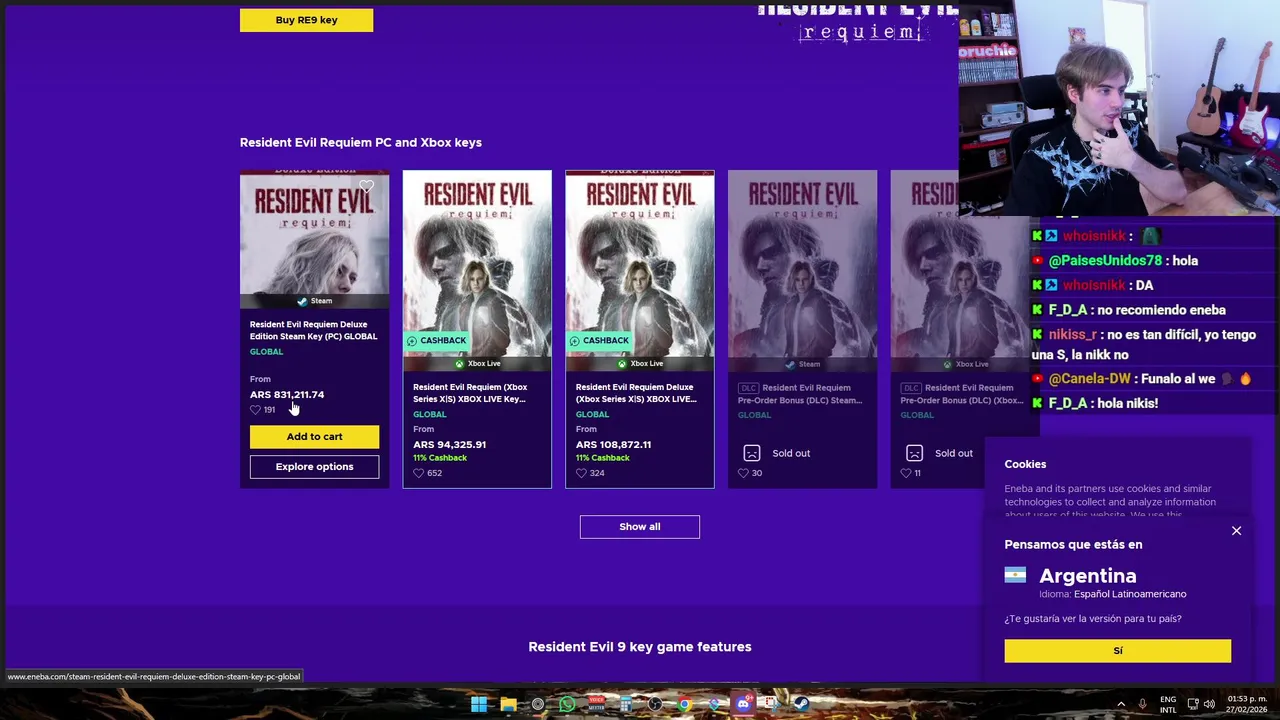The width and height of the screenshot is (1280, 720).
Task: Click the chat username Canela-DW
Action: (x=1091, y=379)
